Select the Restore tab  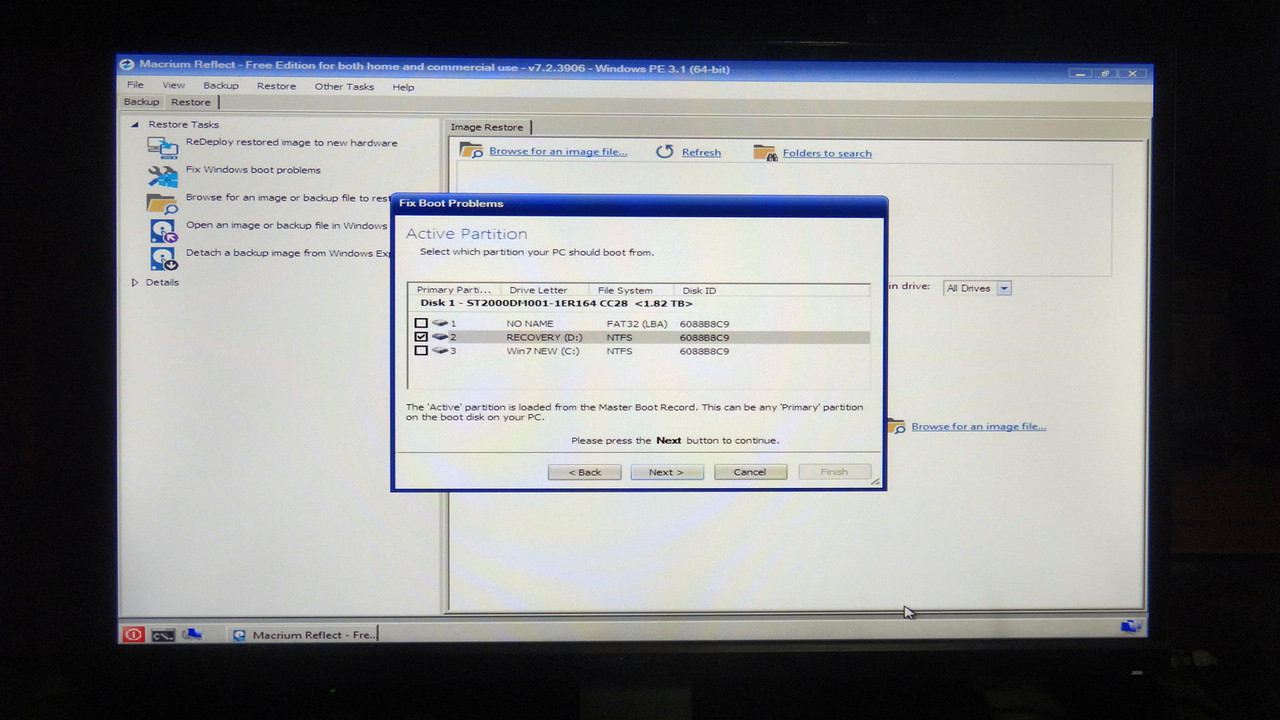(191, 102)
